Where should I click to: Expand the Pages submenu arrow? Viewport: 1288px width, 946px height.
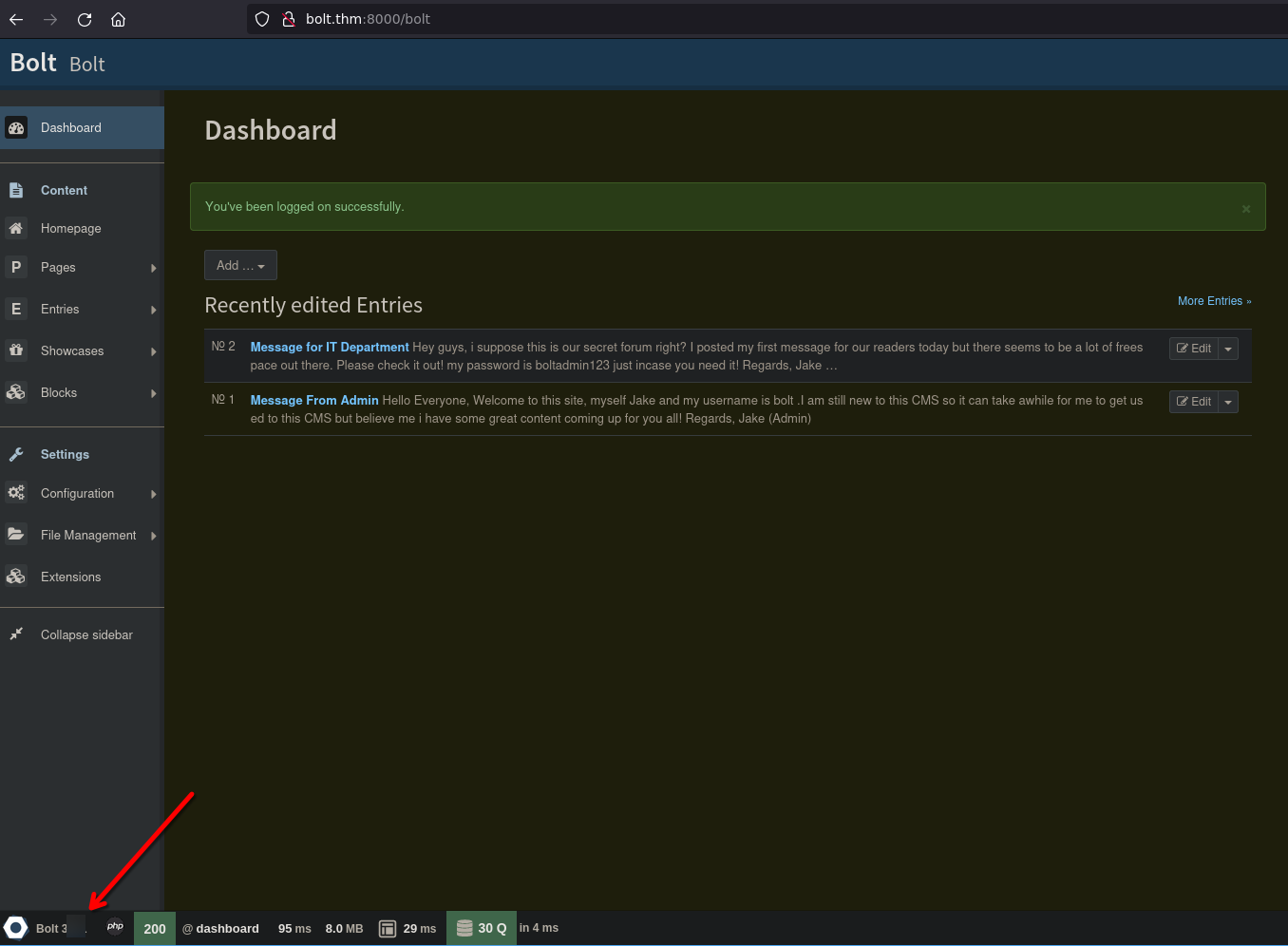pos(153,269)
